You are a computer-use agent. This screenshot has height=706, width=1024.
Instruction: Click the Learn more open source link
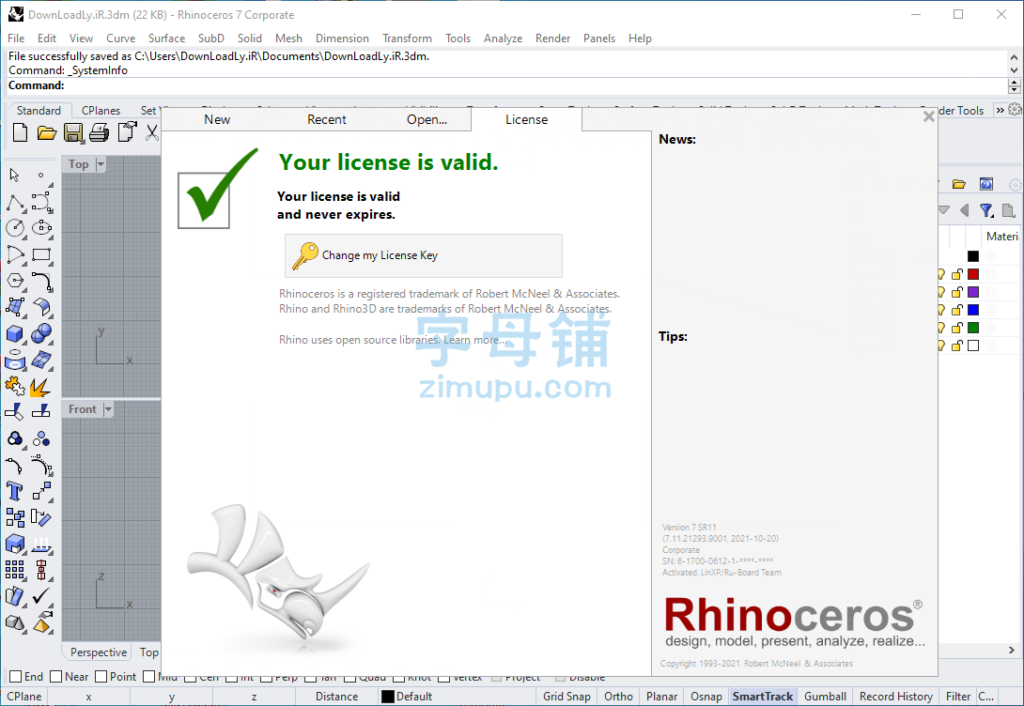point(475,340)
